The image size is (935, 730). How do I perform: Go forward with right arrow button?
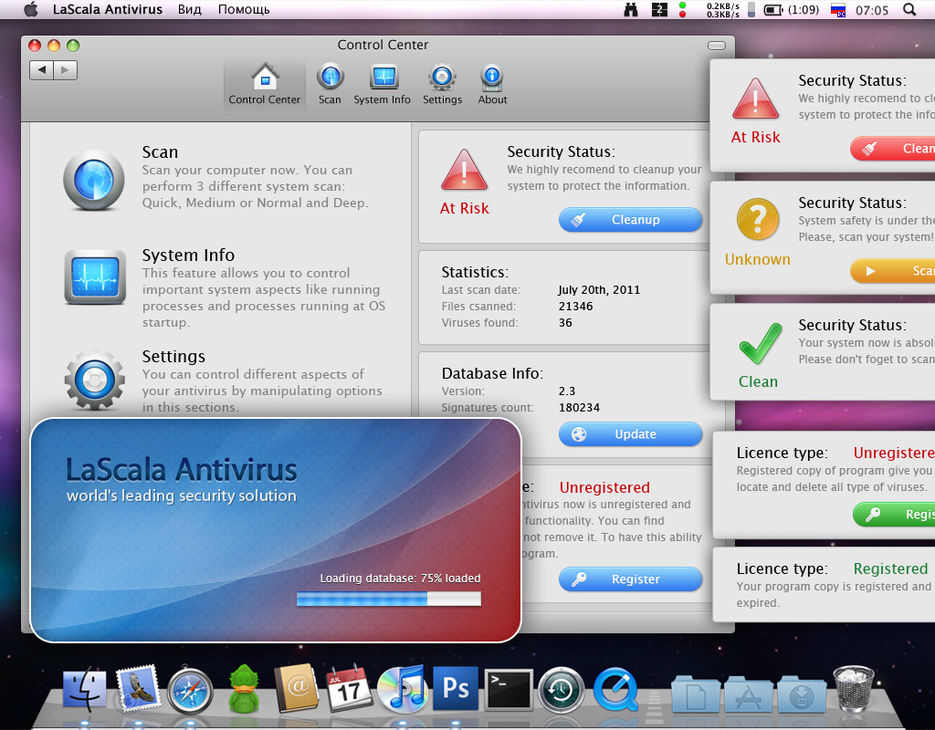click(66, 70)
